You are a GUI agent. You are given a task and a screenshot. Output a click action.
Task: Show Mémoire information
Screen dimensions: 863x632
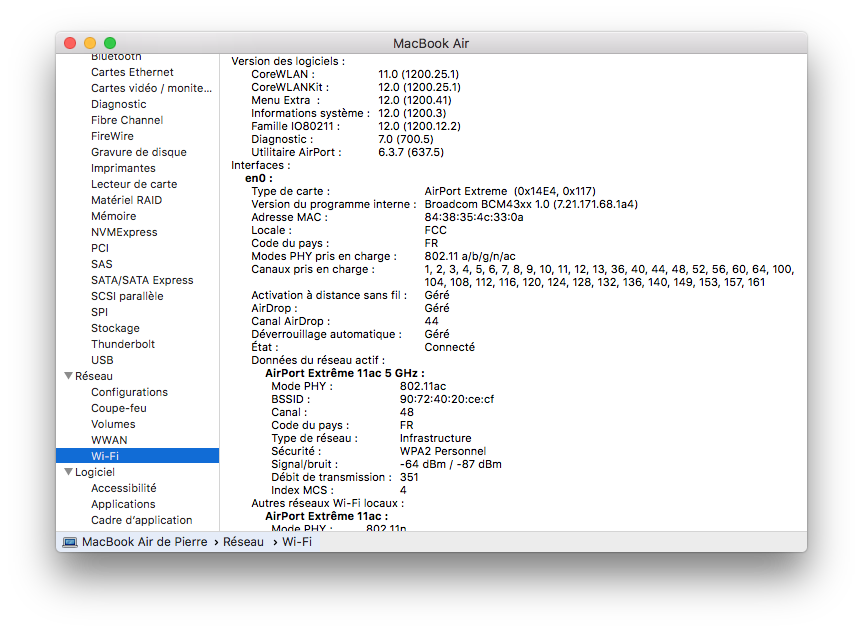(114, 216)
